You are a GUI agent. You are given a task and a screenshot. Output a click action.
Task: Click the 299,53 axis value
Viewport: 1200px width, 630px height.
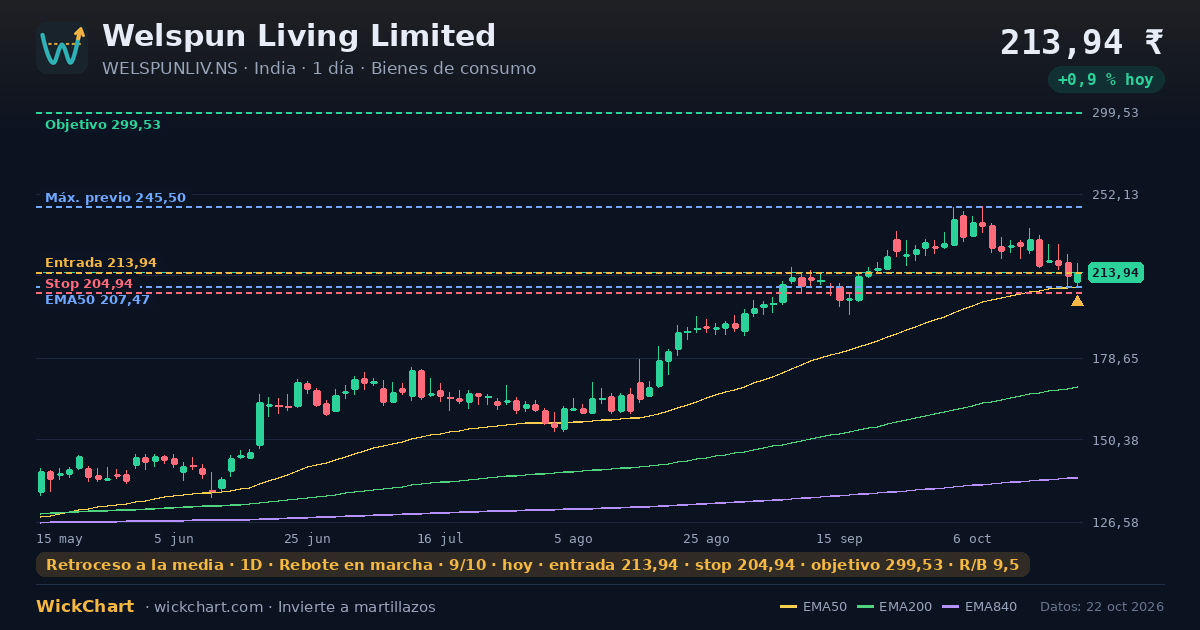(1117, 113)
